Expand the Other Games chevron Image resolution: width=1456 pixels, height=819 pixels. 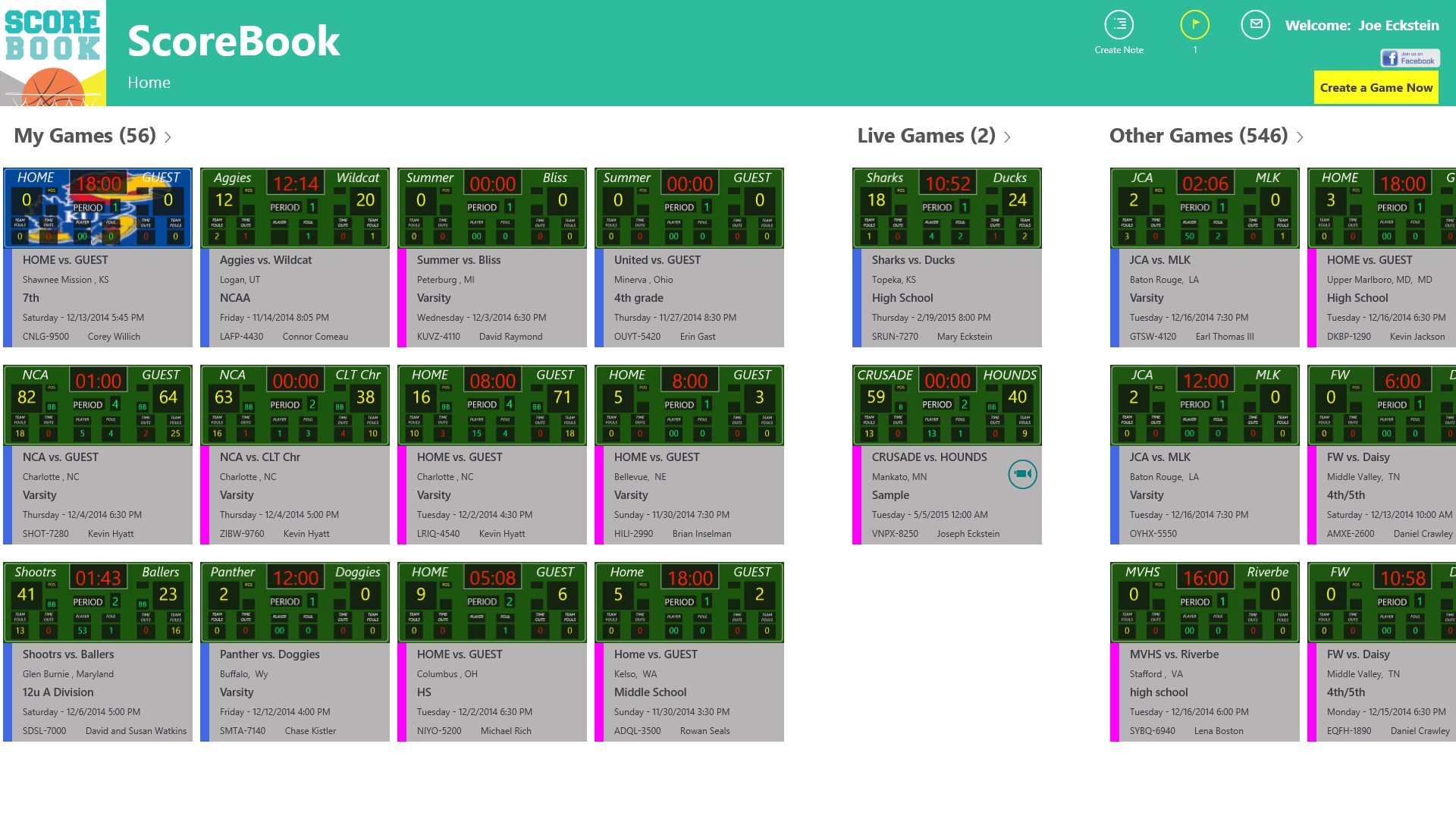[1300, 137]
